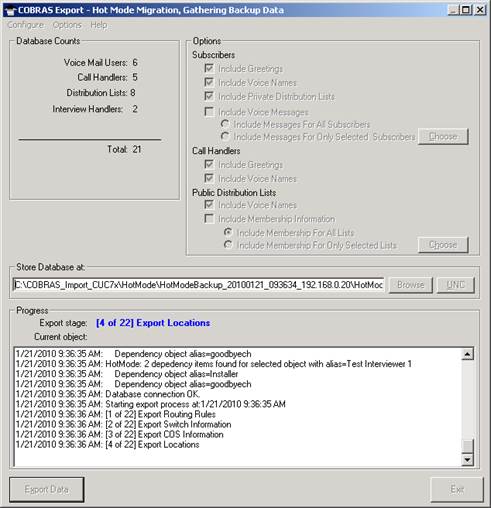The image size is (491, 508).
Task: Click the Store Database path field
Action: (x=198, y=285)
